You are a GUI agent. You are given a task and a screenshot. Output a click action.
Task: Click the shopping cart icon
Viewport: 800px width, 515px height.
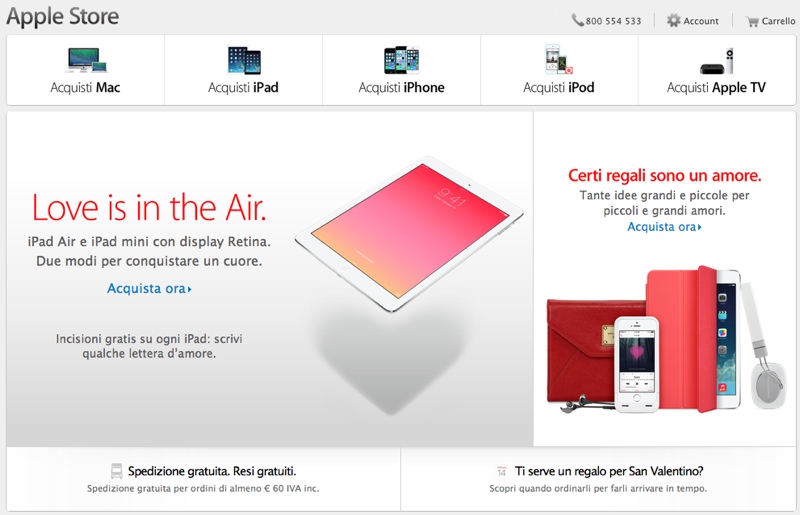(x=752, y=21)
